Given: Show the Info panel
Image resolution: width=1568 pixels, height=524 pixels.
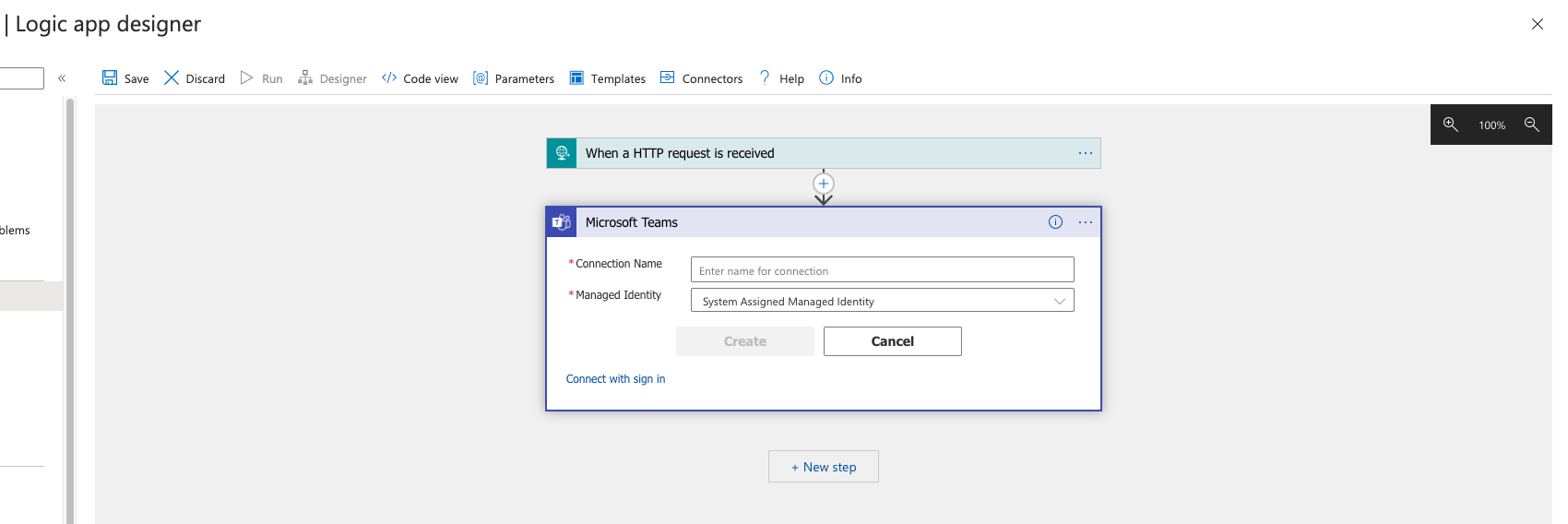Looking at the screenshot, I should (841, 78).
